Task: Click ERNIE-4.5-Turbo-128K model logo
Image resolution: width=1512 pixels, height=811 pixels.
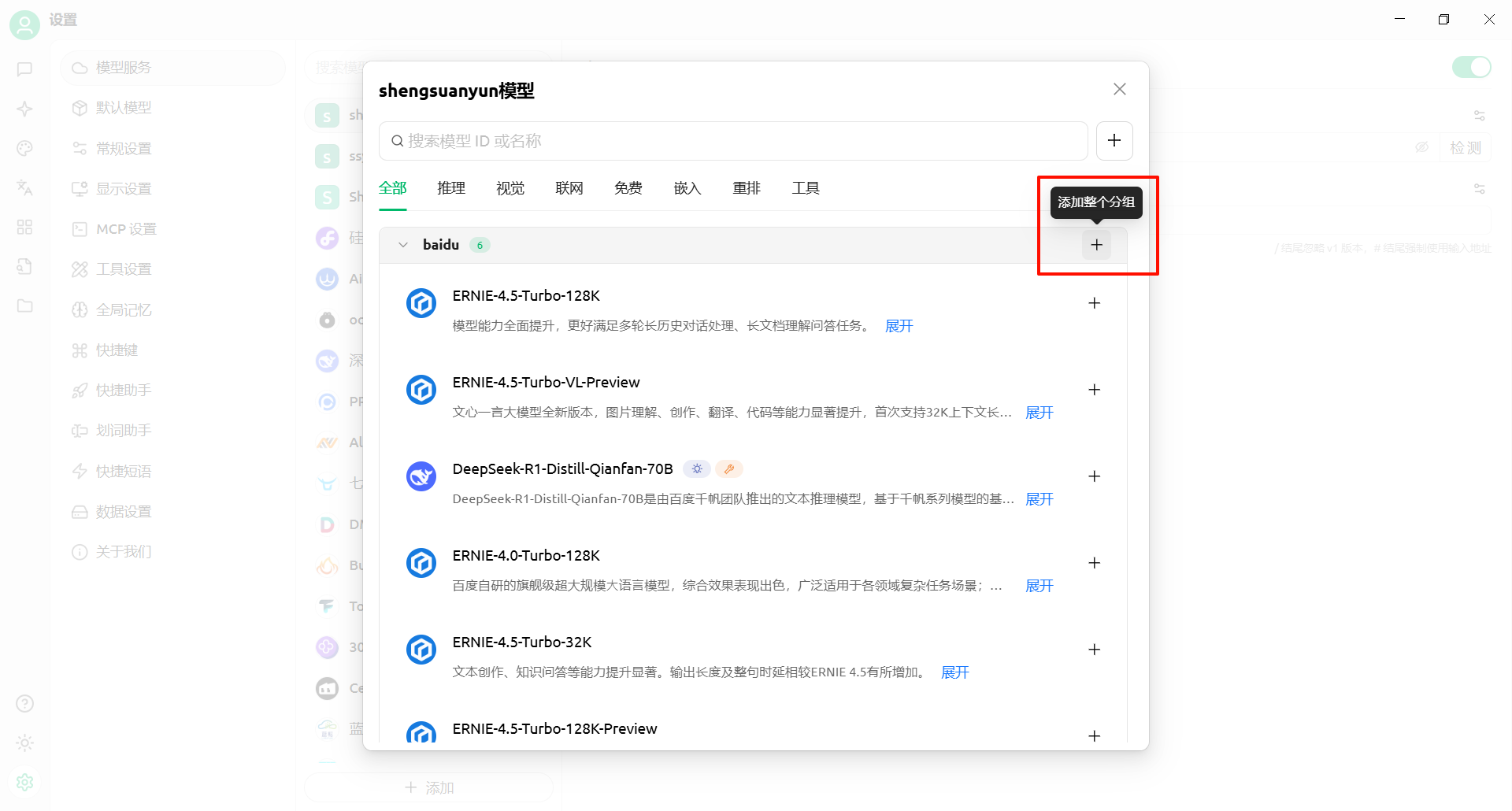Action: (x=421, y=303)
